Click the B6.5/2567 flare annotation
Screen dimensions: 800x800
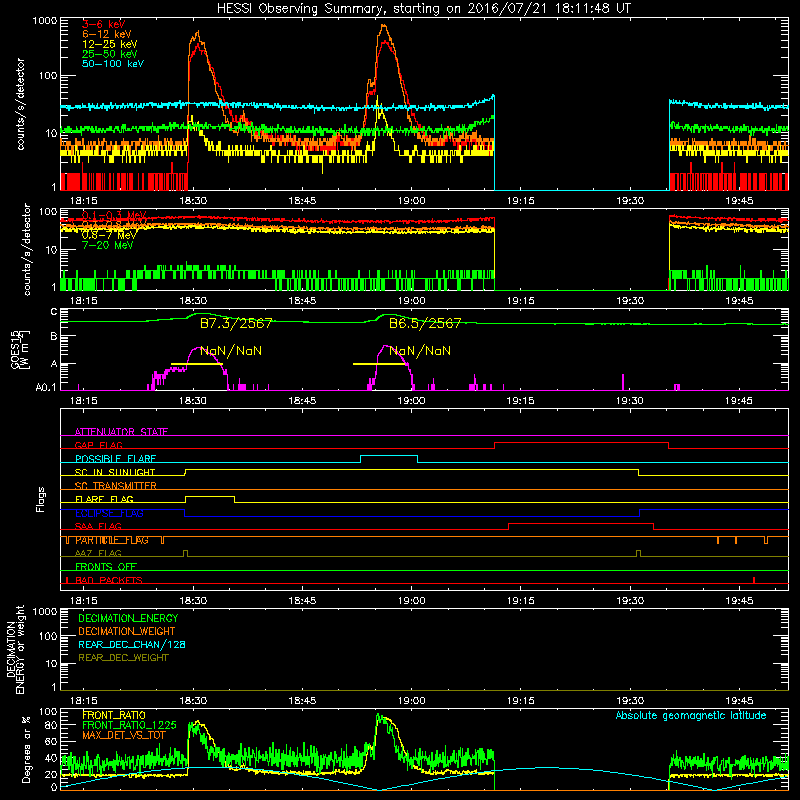click(425, 323)
